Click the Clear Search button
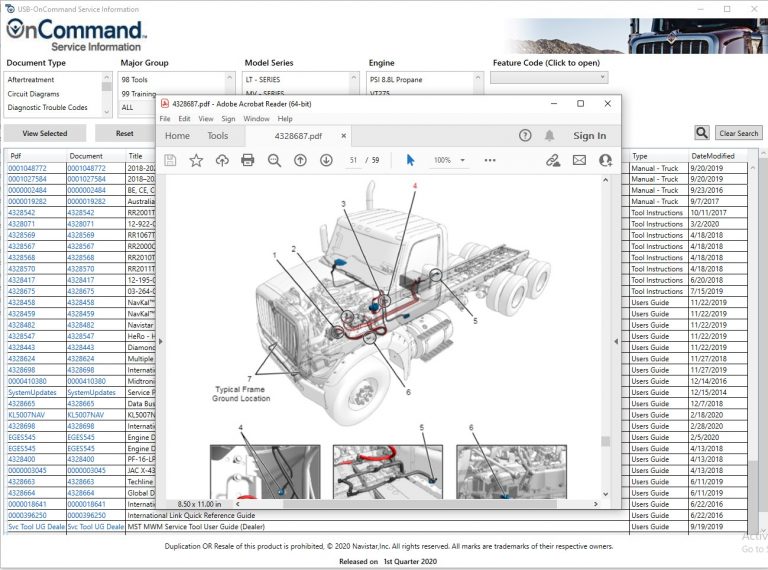This screenshot has height=570, width=768. [739, 133]
